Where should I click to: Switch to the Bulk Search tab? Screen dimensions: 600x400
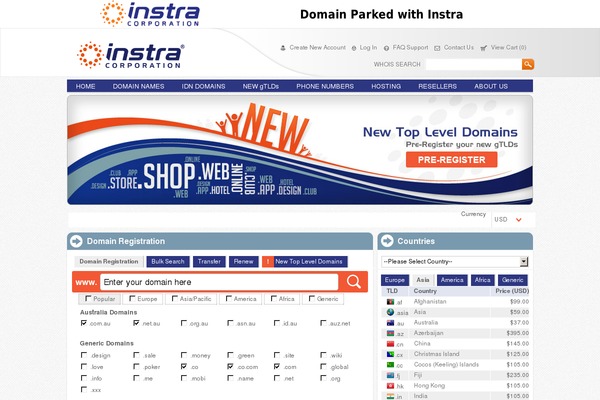(168, 262)
